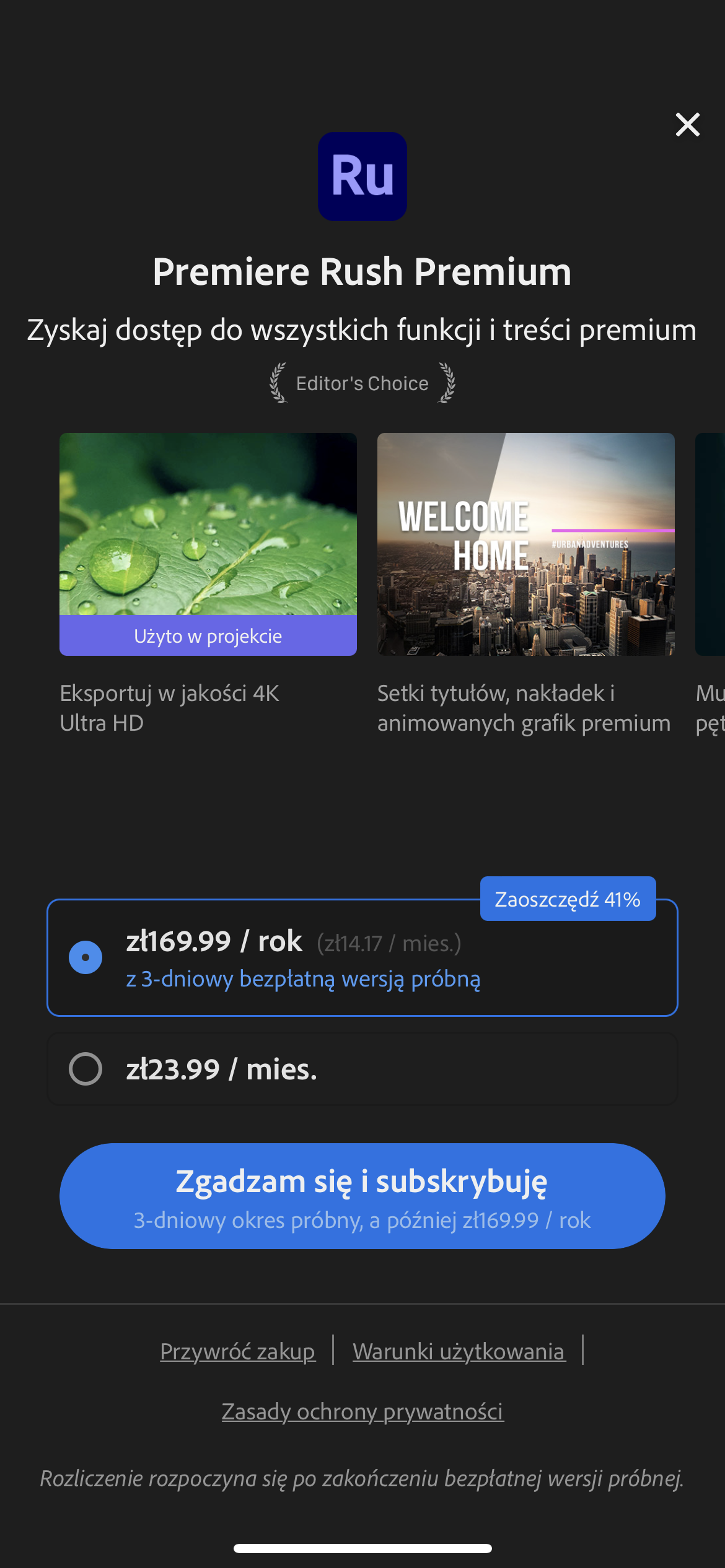
Task: Tap the Ru Premiere Rush app icon
Action: pyautogui.click(x=362, y=176)
